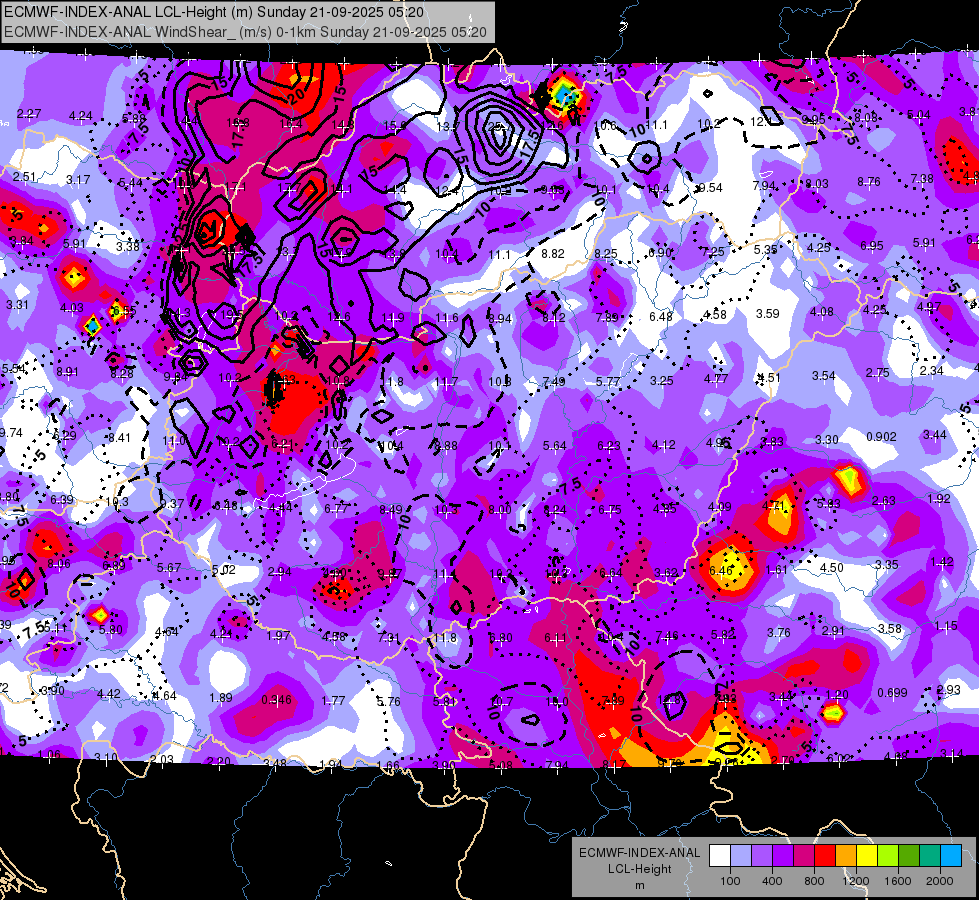Click the map value 4.03
The height and width of the screenshot is (900, 979).
click(72, 308)
